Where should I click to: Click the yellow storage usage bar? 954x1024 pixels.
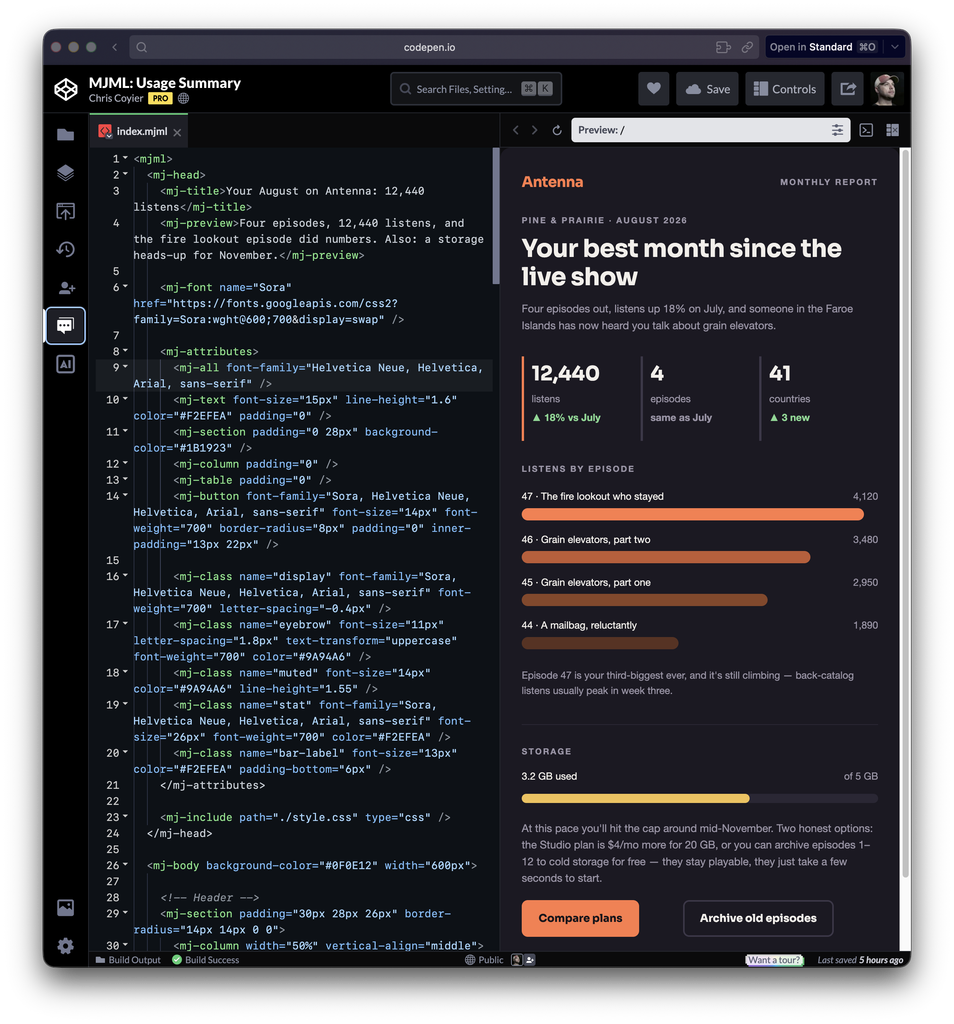coord(635,798)
